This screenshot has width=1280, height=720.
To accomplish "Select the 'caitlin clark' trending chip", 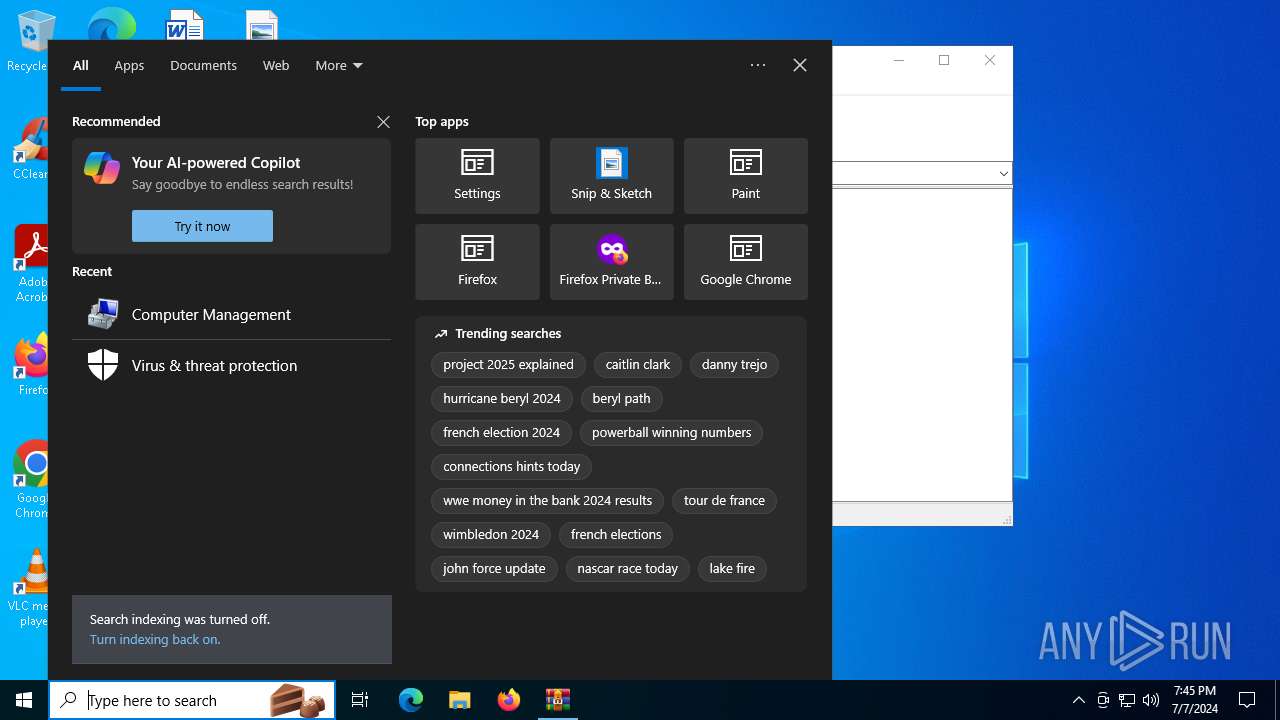I will coord(638,364).
